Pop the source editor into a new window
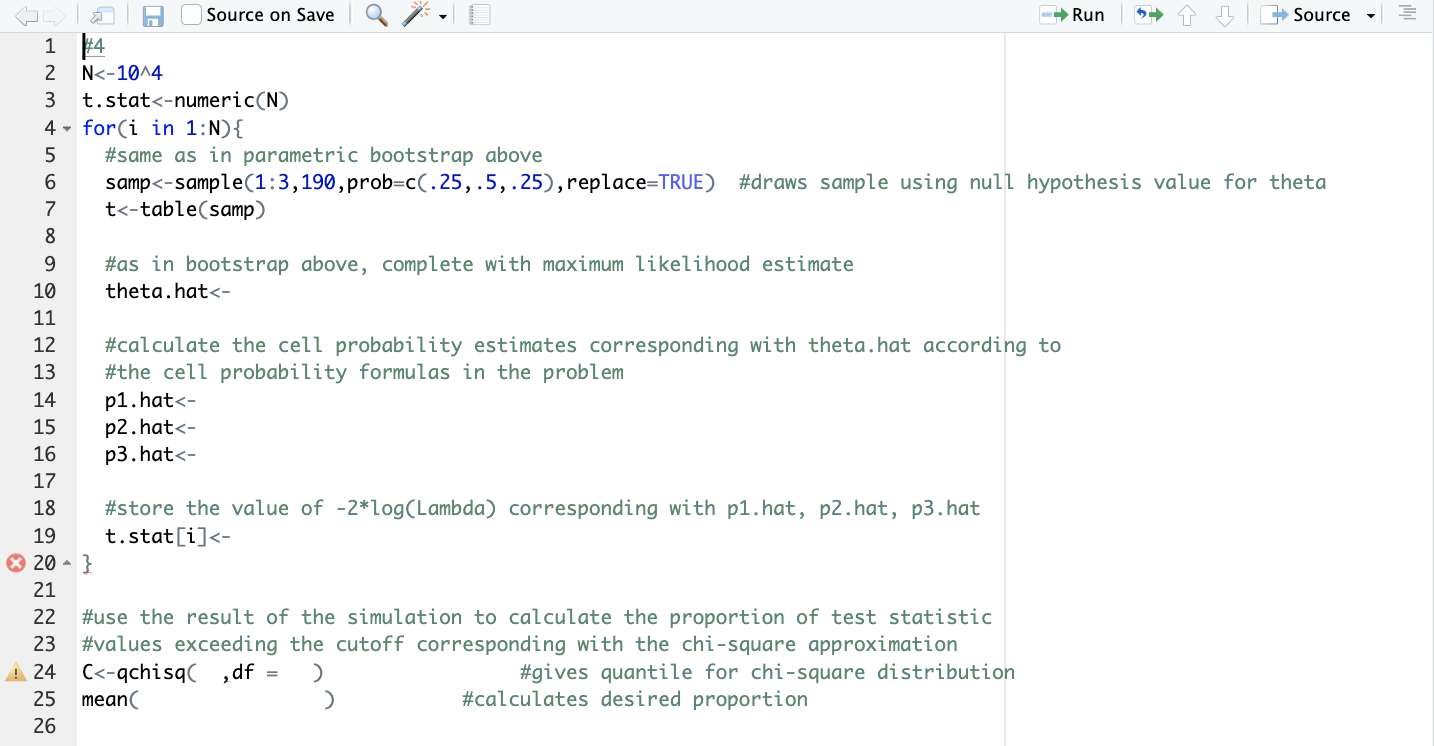The height and width of the screenshot is (746, 1434). pos(101,14)
